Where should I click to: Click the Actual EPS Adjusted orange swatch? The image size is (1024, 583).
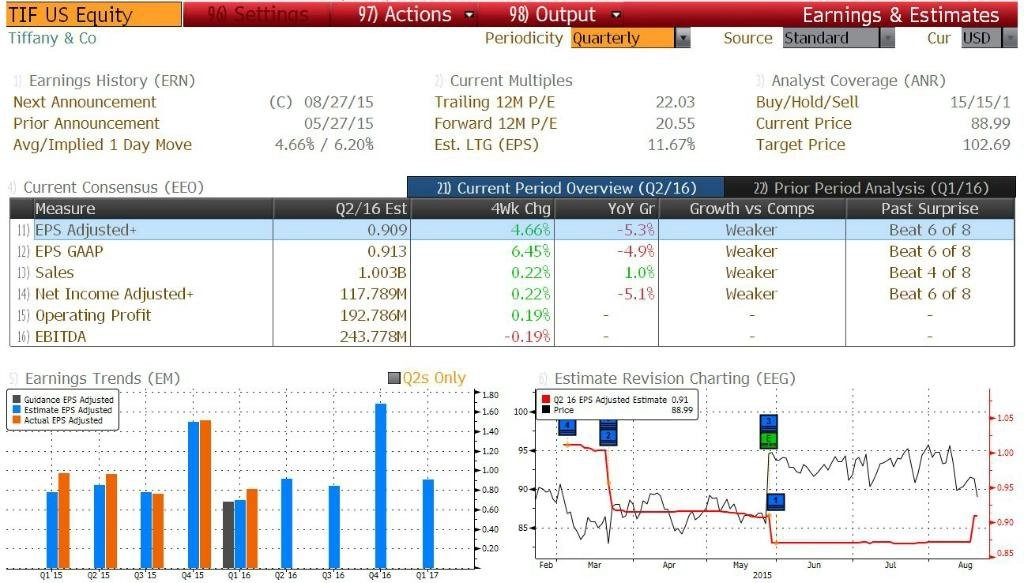(16, 420)
